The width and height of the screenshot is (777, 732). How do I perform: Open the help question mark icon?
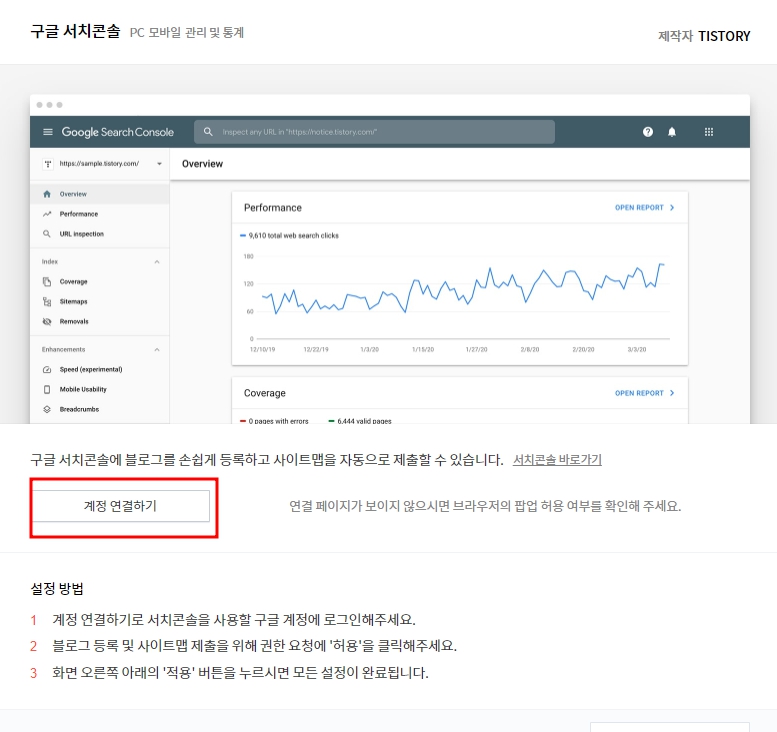point(648,132)
